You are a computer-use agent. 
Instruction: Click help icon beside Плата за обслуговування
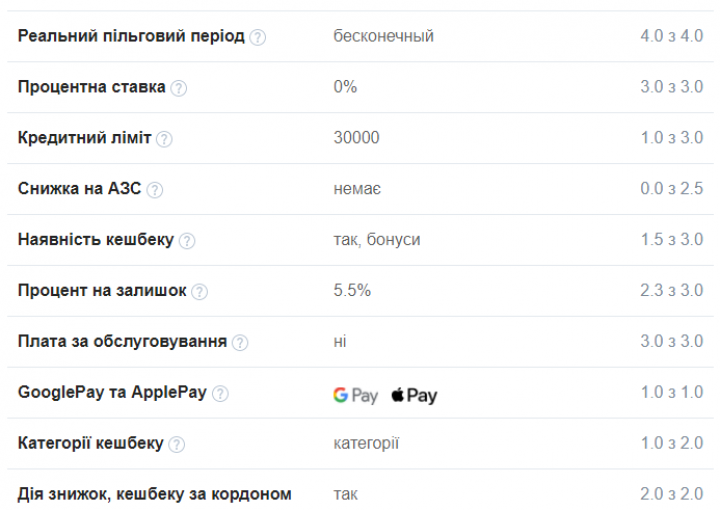(240, 343)
